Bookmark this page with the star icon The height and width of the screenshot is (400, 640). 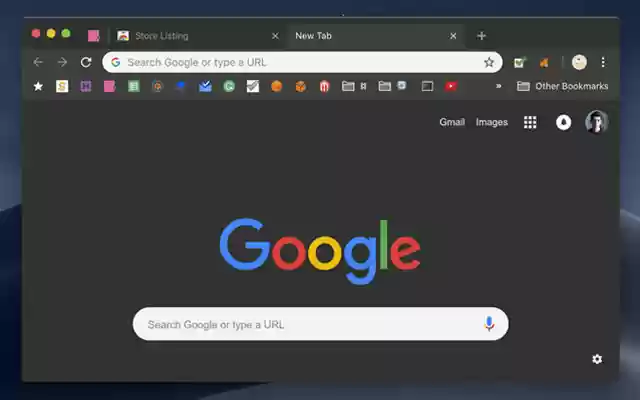click(x=489, y=62)
